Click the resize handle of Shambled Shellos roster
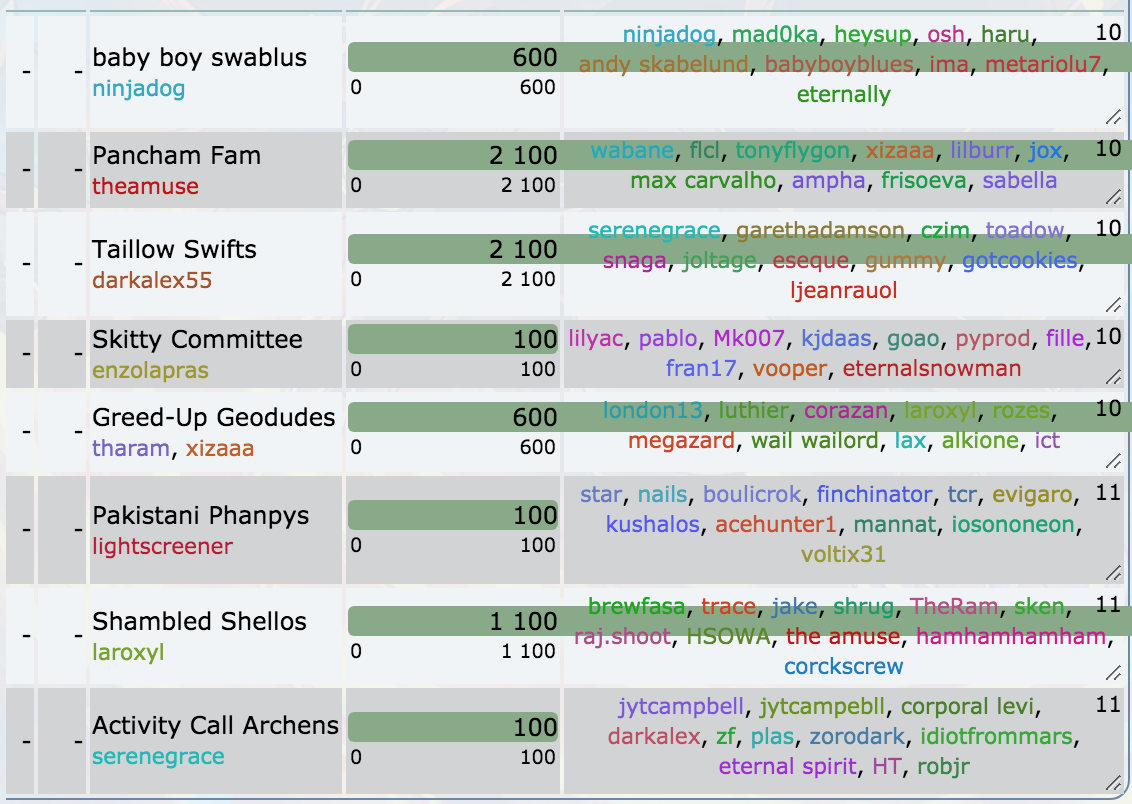Viewport: 1132px width, 804px height. click(1113, 673)
